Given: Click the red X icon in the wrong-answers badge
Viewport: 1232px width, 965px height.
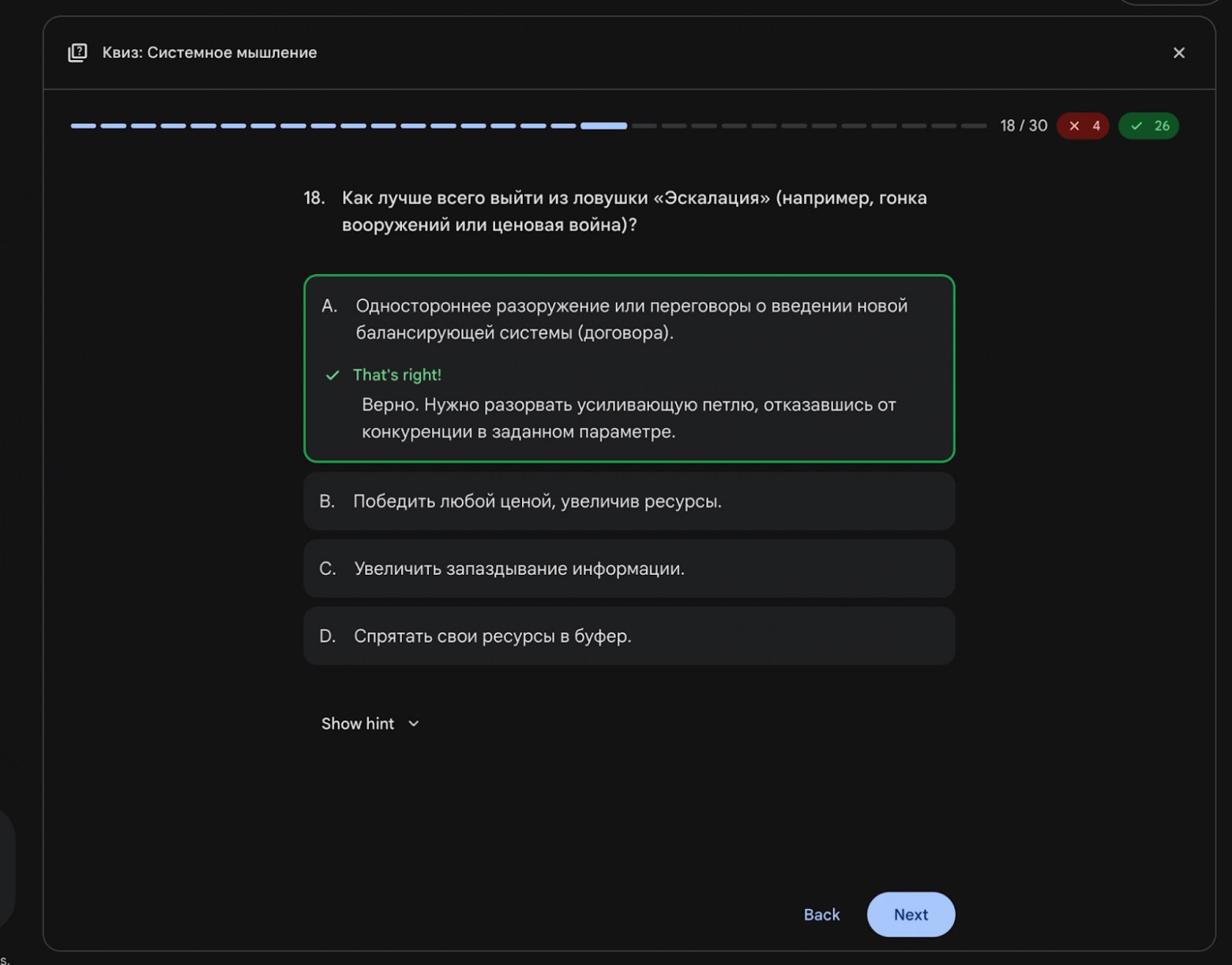Looking at the screenshot, I should (1074, 126).
